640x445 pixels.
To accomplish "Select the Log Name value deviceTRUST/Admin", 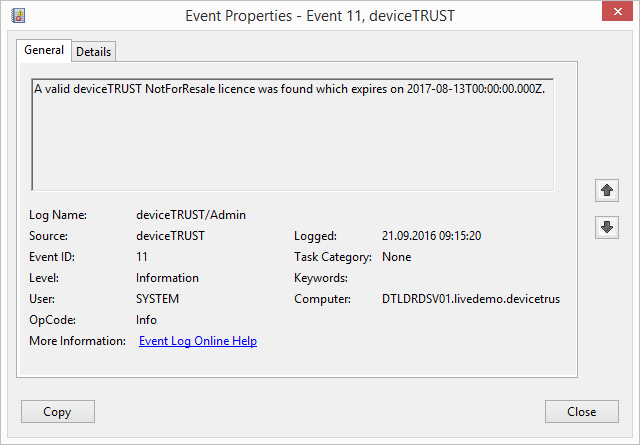I will click(x=191, y=215).
